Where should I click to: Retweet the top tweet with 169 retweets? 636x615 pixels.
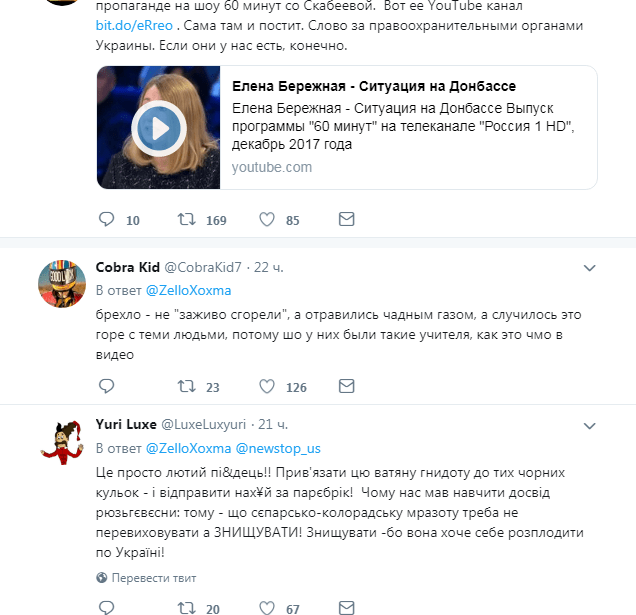pos(185,220)
